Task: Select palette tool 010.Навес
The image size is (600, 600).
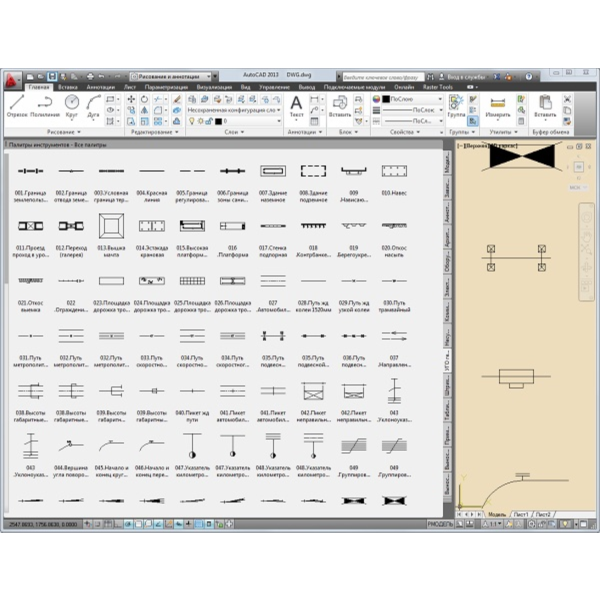Action: click(394, 180)
